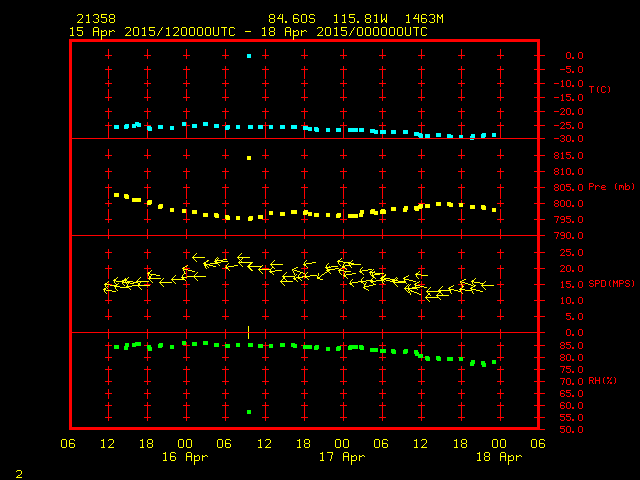The width and height of the screenshot is (640, 480).
Task: Click the outlier cyan temperature point near 0.0
Action: [249, 56]
